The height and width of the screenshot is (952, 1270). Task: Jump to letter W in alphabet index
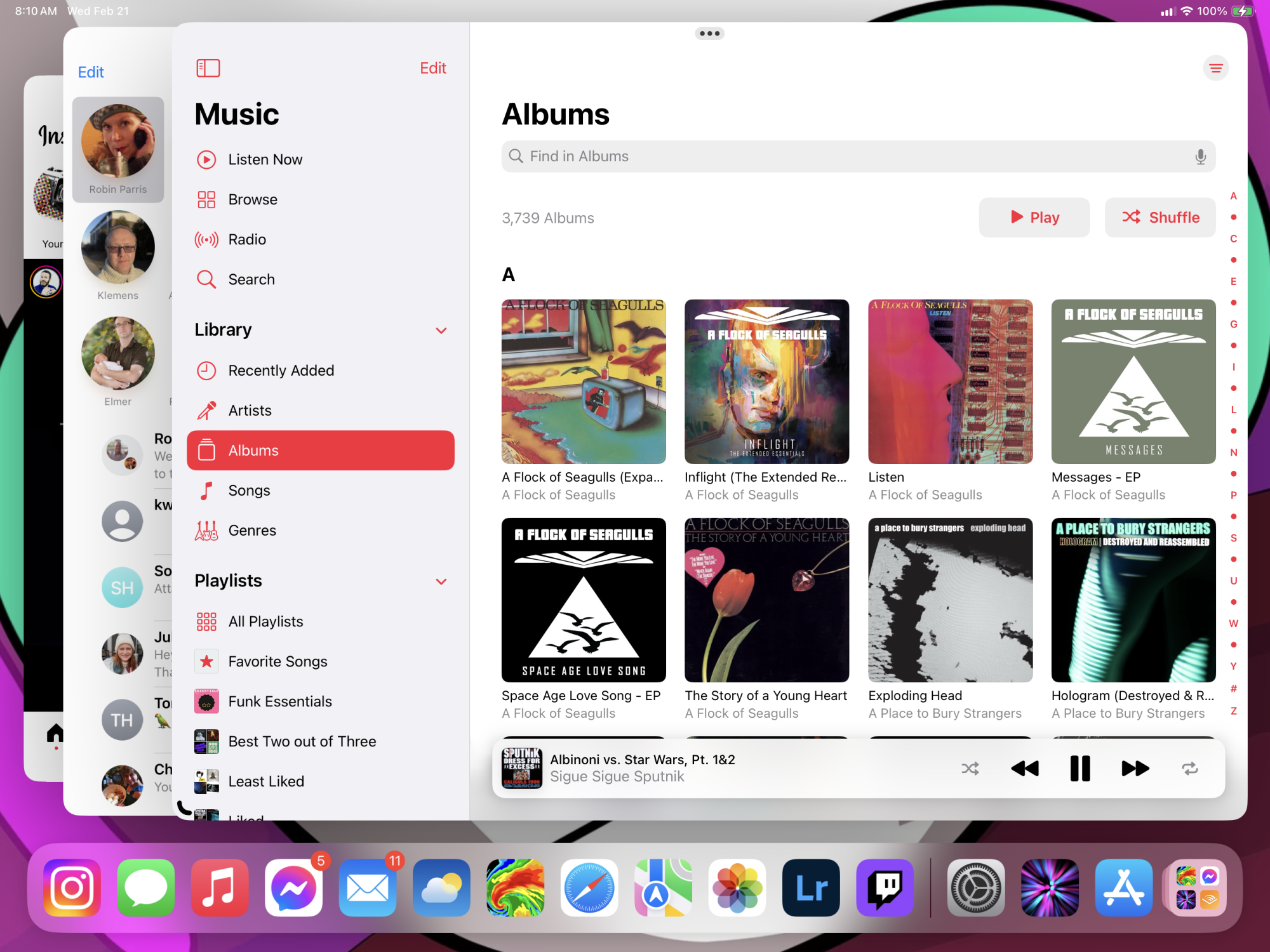point(1233,623)
